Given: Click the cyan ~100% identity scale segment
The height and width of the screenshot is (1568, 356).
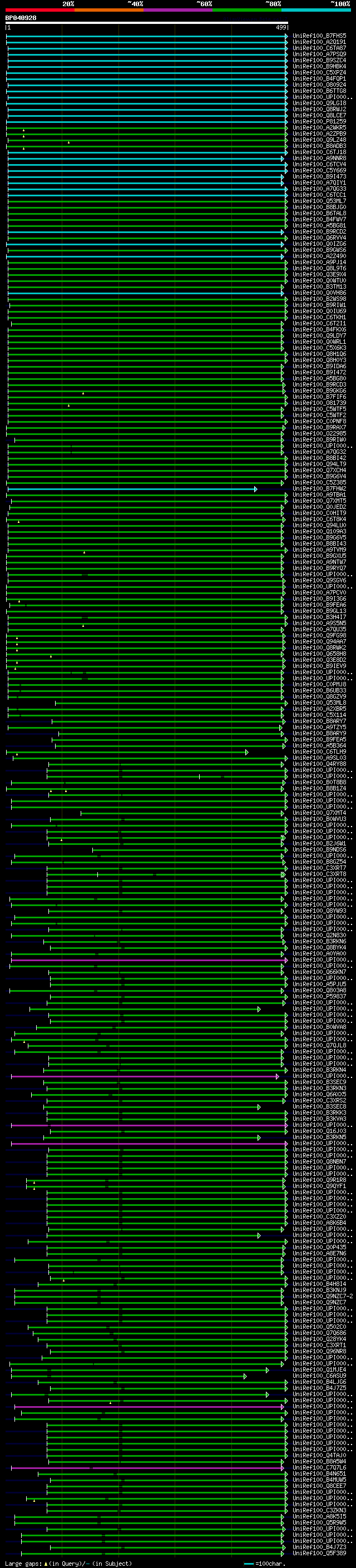Looking at the screenshot, I should [x=316, y=10].
